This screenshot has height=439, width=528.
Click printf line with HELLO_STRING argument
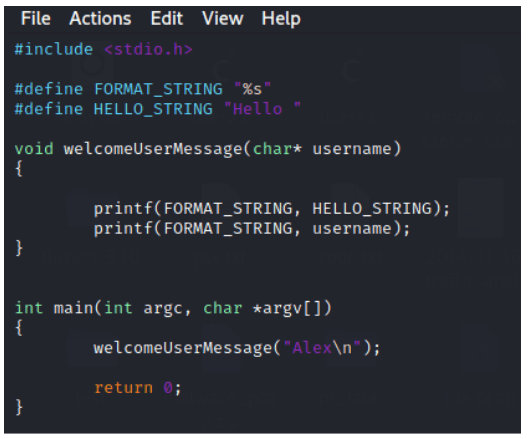[272, 209]
